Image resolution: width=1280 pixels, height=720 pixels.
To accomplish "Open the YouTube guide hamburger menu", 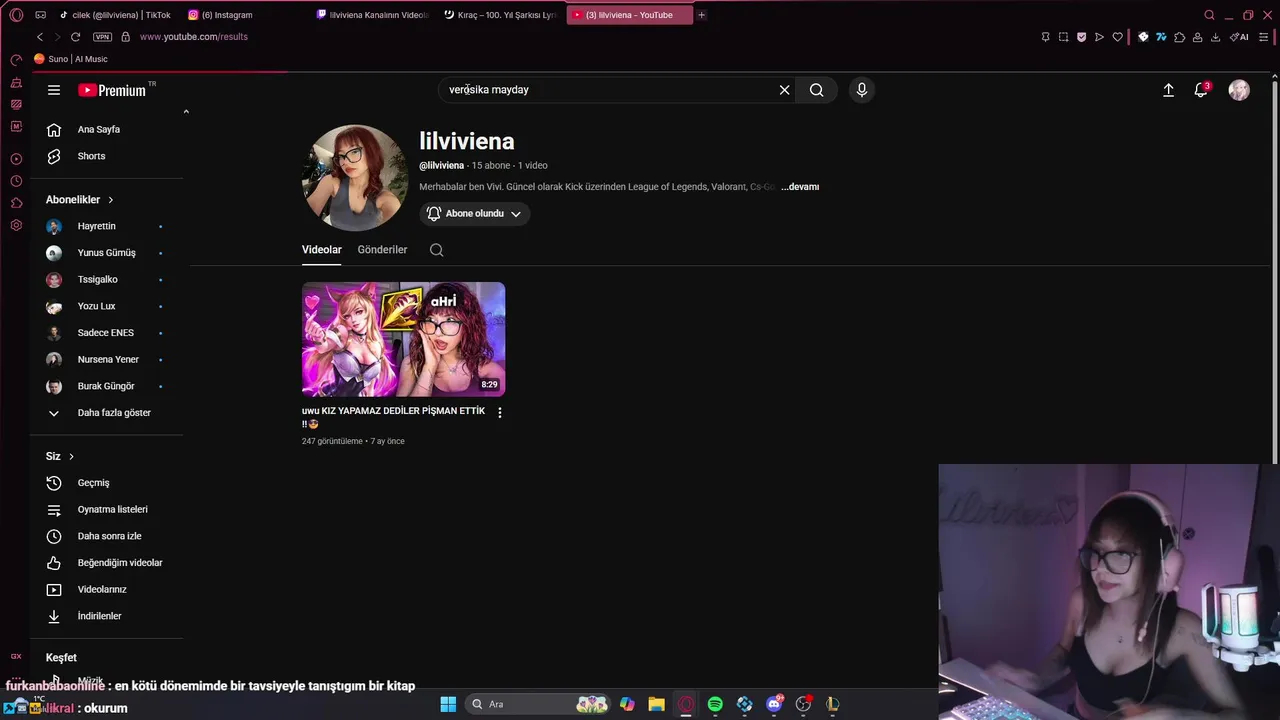I will [x=54, y=90].
